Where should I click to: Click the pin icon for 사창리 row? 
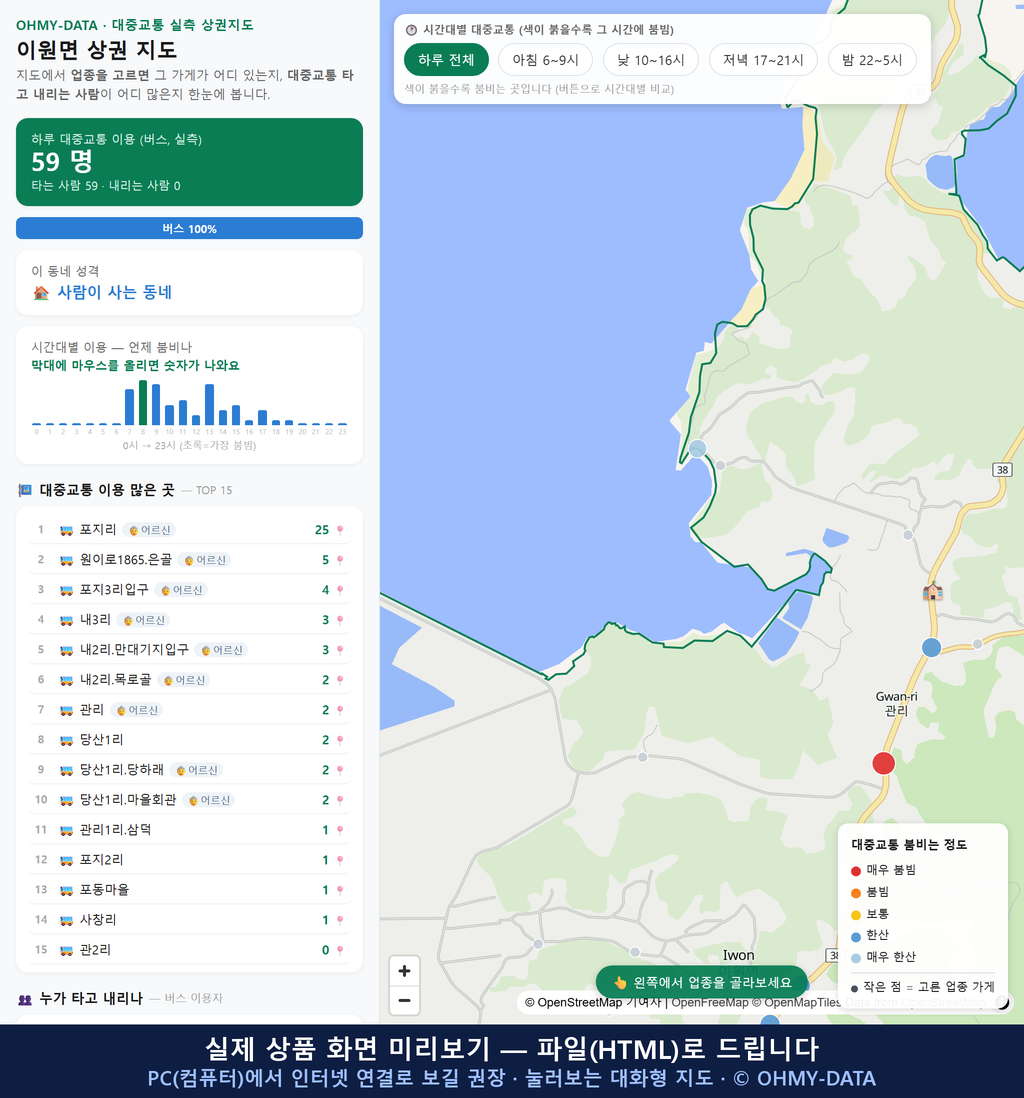[340, 920]
